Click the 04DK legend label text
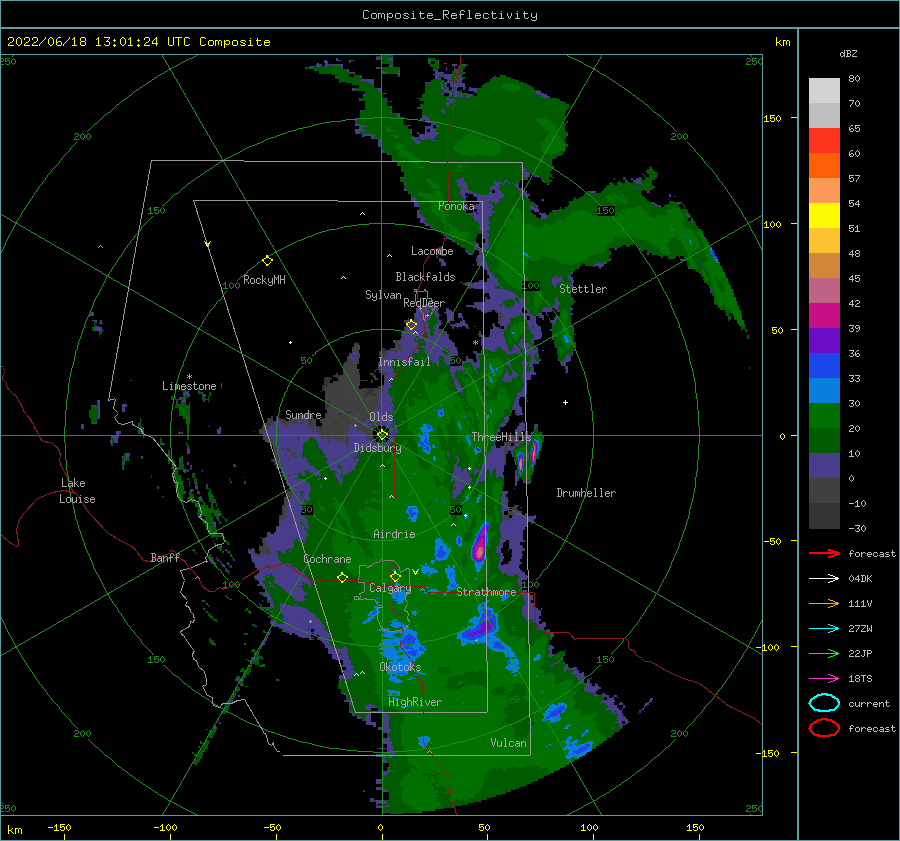Screen dimensions: 900x841 (x=860, y=578)
